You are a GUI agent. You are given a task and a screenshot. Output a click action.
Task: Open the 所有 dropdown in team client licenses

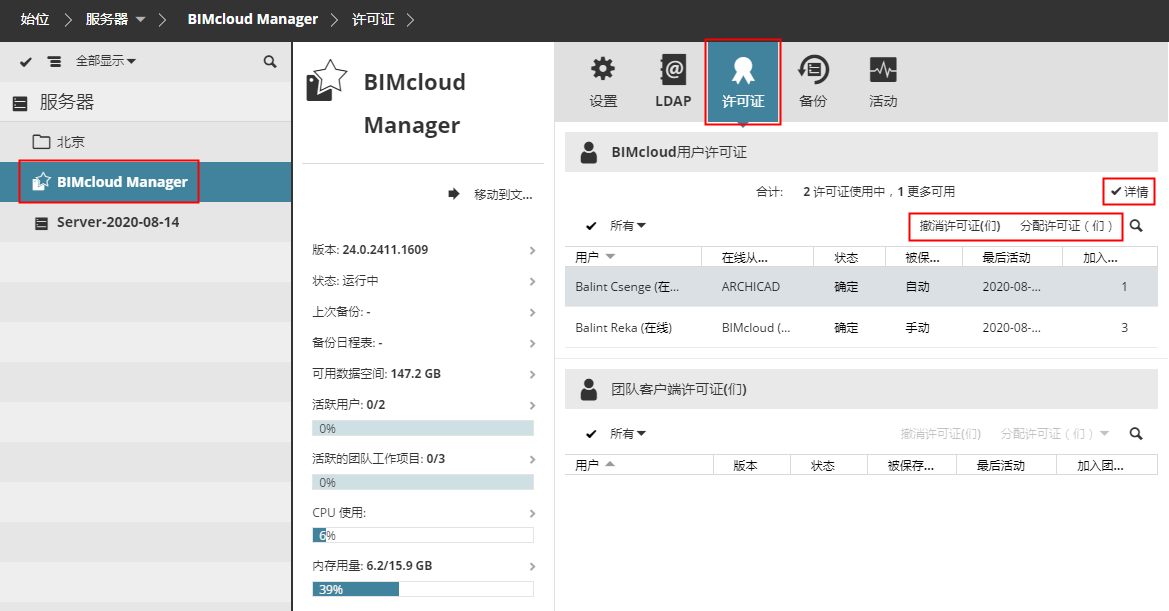(628, 434)
